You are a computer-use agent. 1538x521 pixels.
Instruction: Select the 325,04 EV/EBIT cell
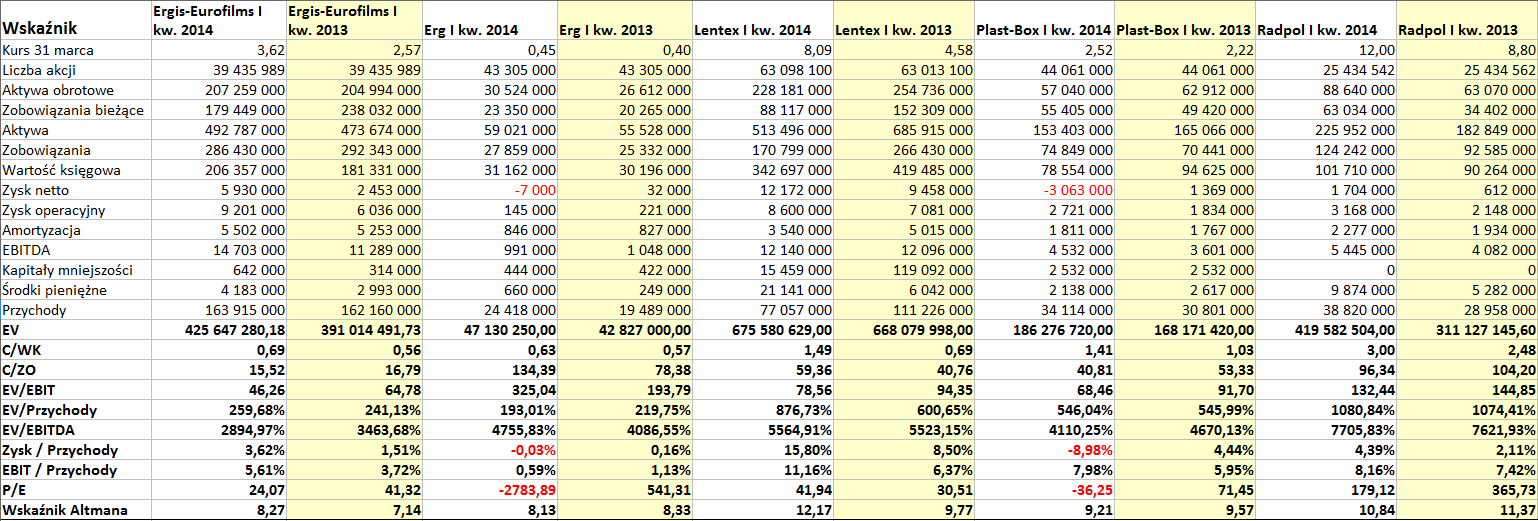coord(488,390)
